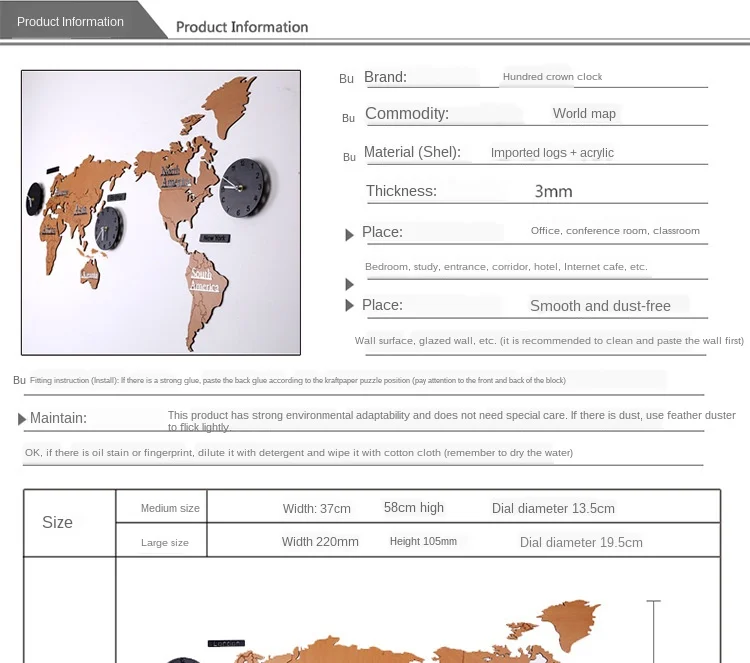Click the South America label on the map
The width and height of the screenshot is (750, 663).
[x=204, y=280]
